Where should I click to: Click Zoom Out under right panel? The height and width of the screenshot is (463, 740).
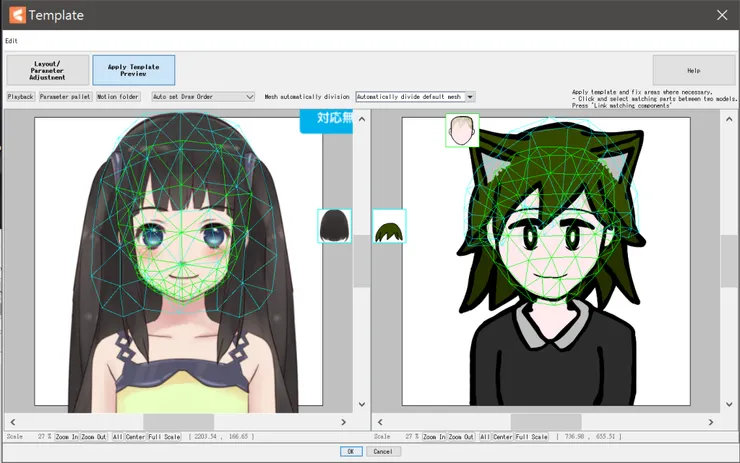click(x=461, y=437)
